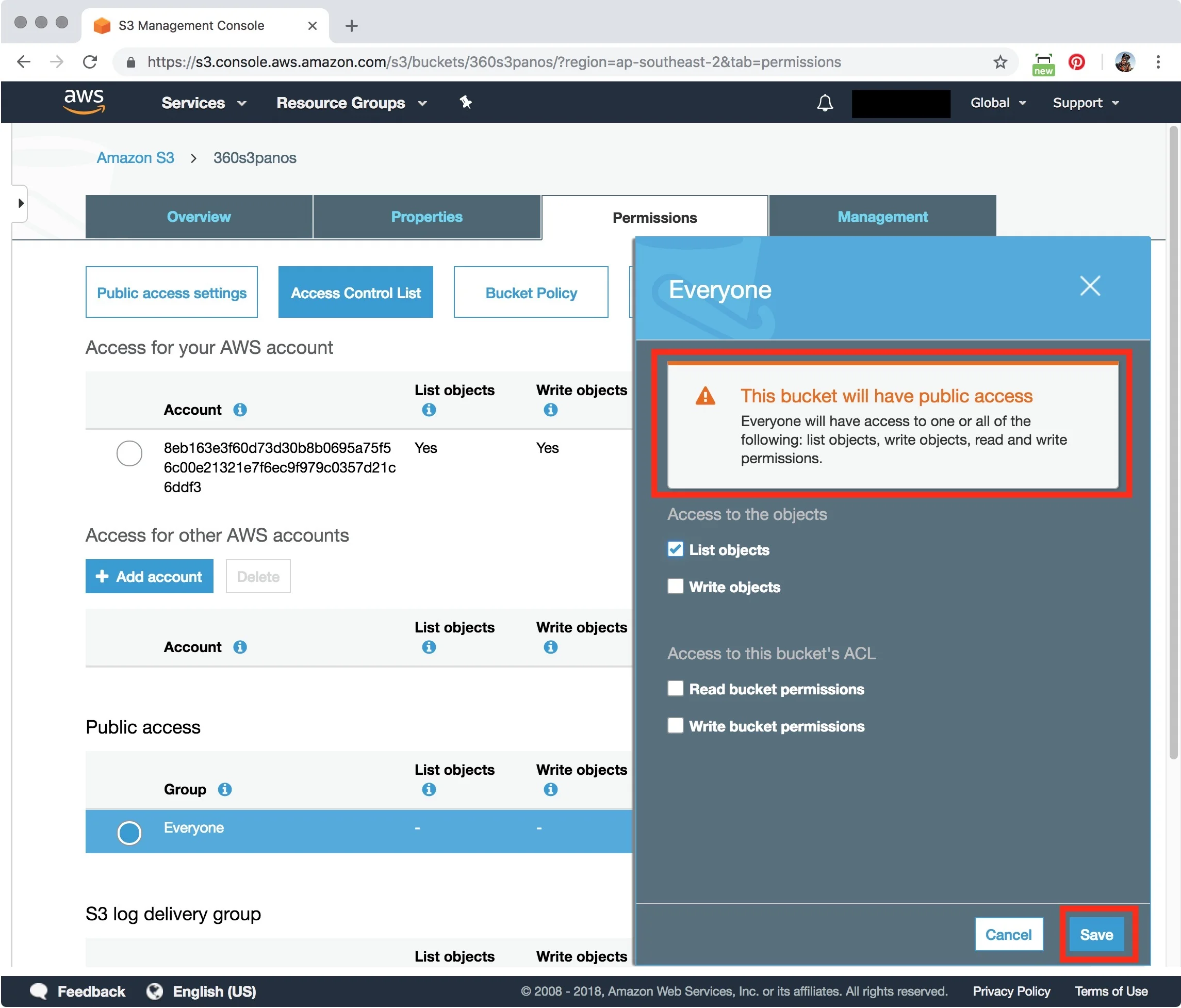Show info for Account in AWS account table
Viewport: 1181px width, 1008px height.
click(x=240, y=410)
